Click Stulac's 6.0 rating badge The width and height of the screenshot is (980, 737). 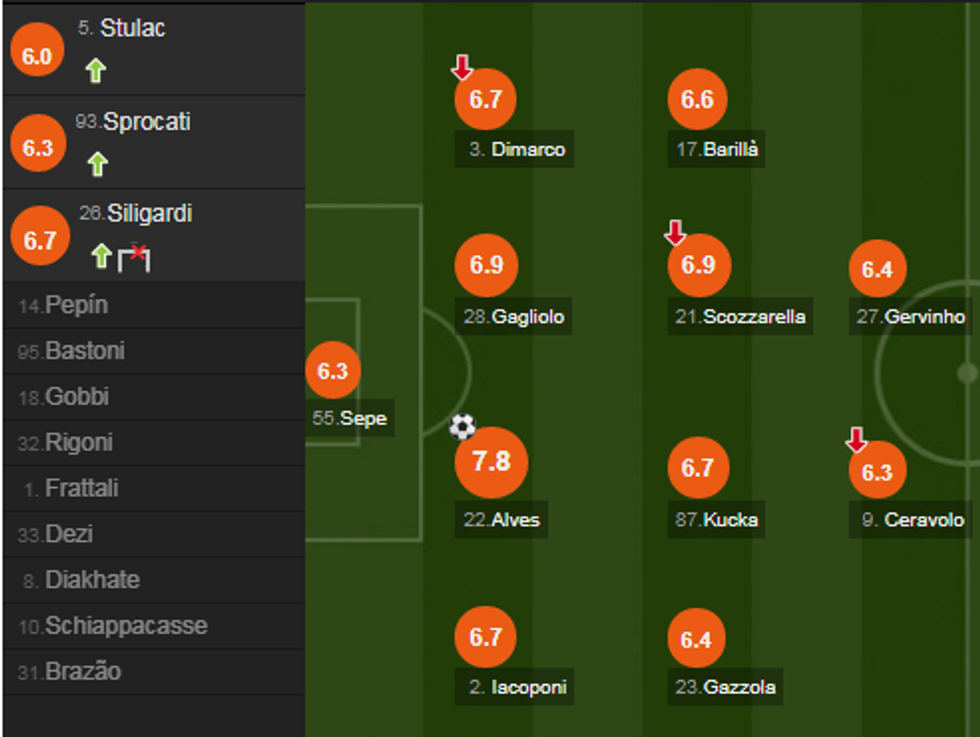pos(35,56)
